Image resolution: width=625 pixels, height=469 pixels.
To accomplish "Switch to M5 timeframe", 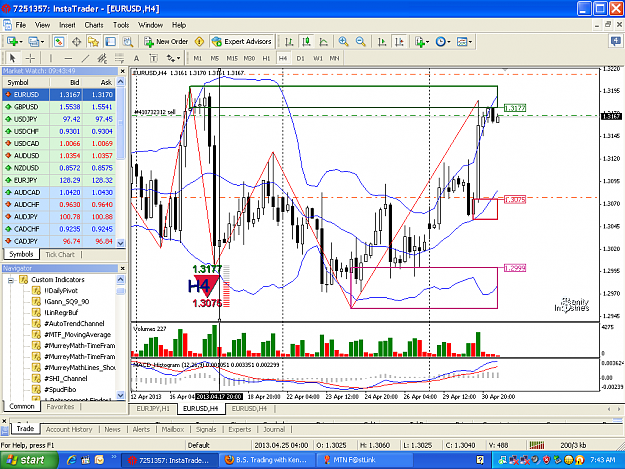I will click(214, 58).
